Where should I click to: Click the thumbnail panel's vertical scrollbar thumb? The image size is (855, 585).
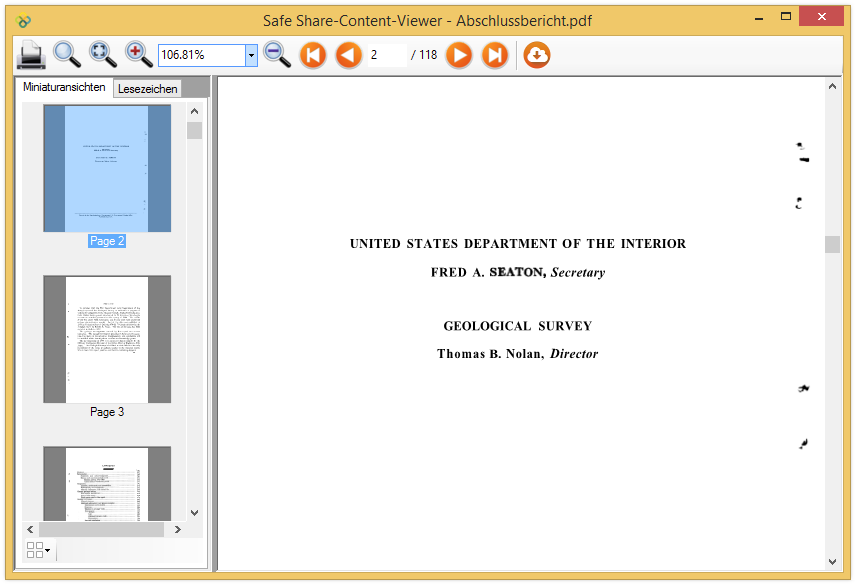coord(195,130)
